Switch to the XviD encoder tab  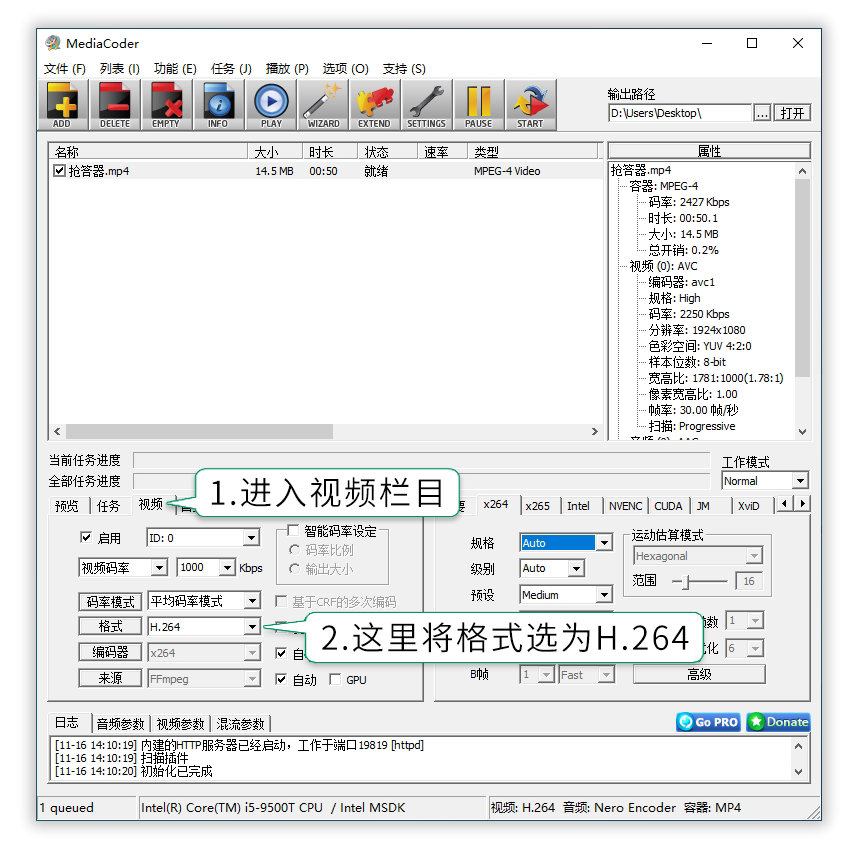(748, 506)
